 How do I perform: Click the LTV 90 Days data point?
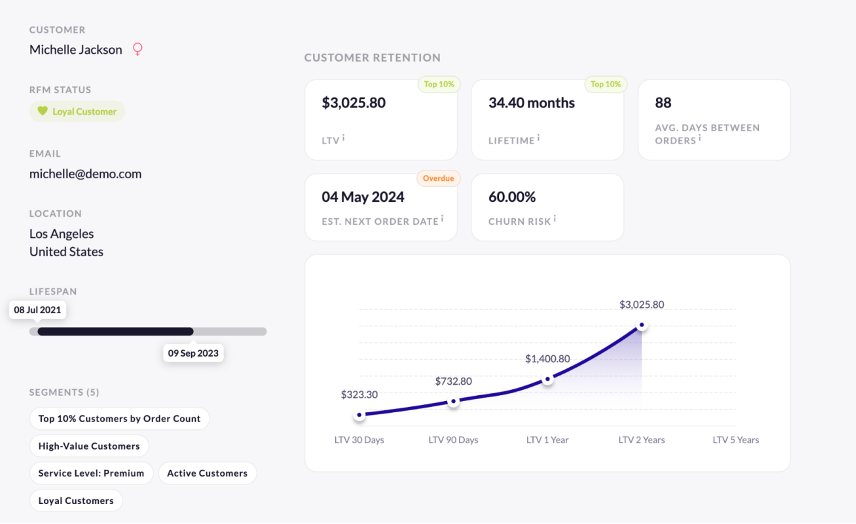[x=453, y=401]
